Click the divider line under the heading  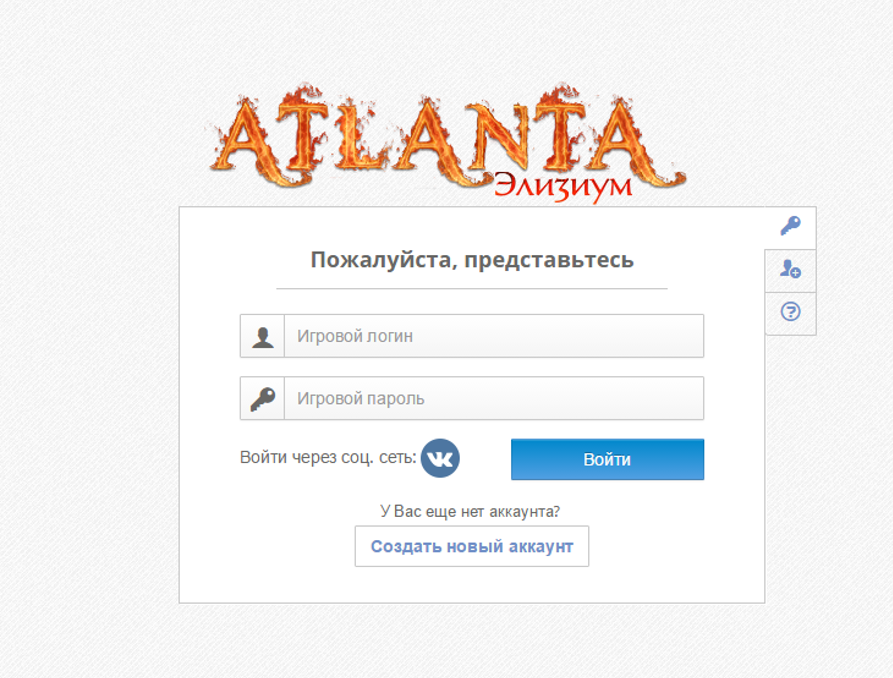click(x=472, y=289)
